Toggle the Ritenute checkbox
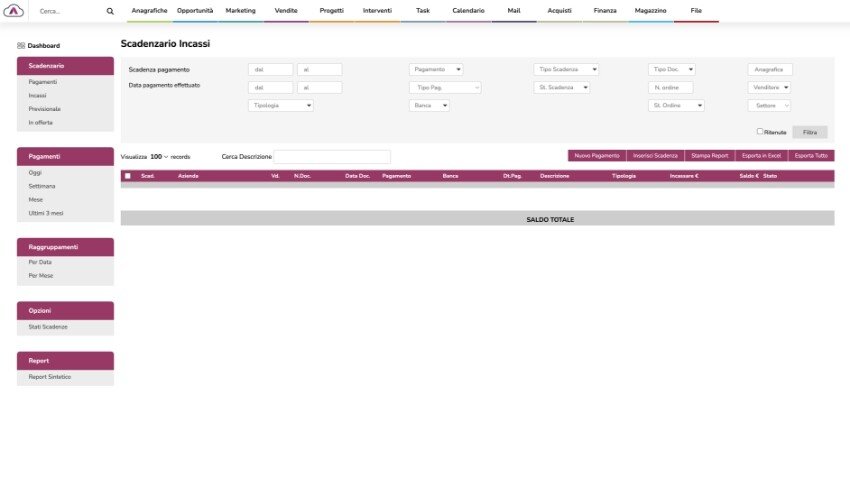Image resolution: width=850 pixels, height=481 pixels. click(760, 131)
